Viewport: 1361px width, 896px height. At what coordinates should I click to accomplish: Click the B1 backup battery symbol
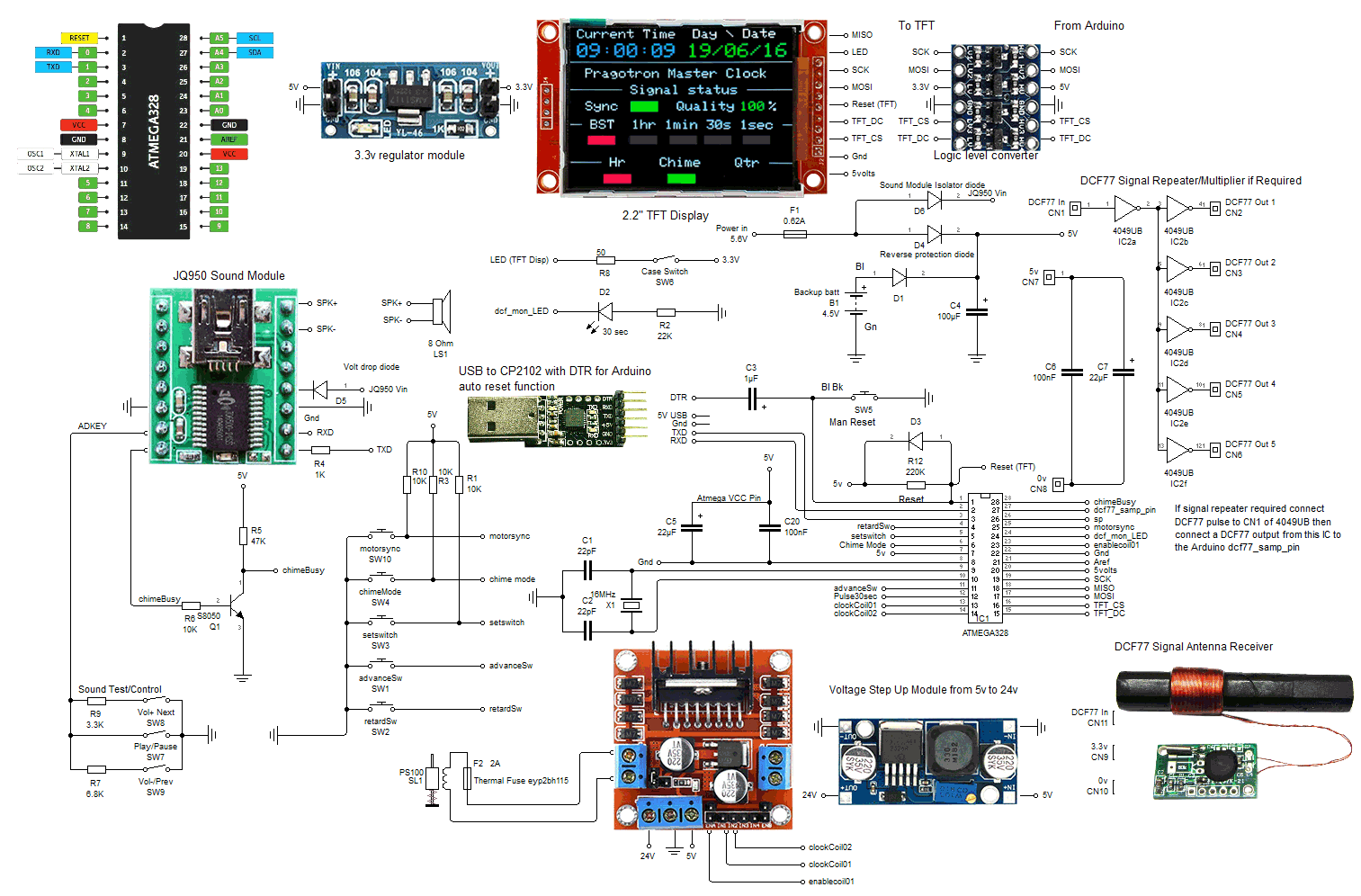[x=856, y=302]
